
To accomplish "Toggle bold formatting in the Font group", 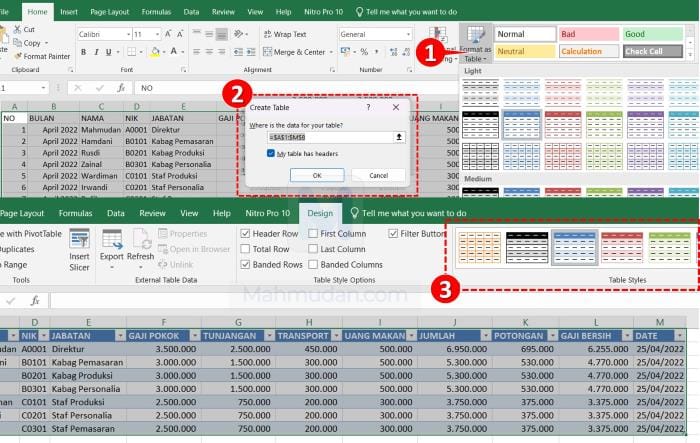I will click(83, 51).
